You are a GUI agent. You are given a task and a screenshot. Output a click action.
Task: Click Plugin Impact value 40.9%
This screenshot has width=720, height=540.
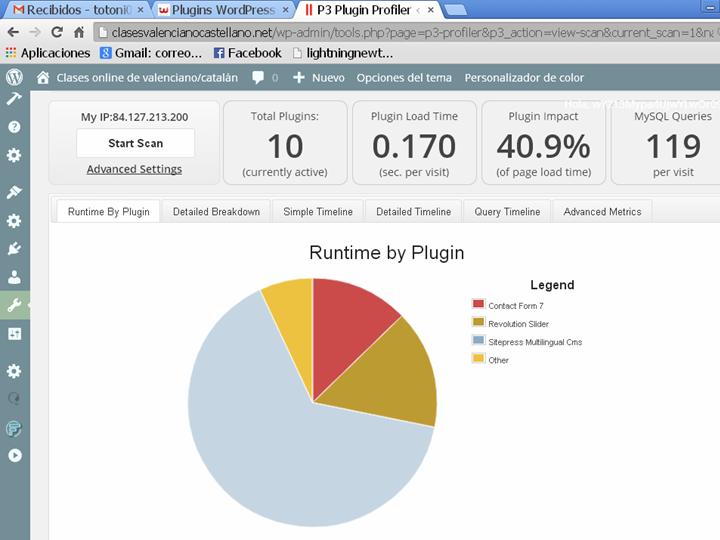pyautogui.click(x=543, y=146)
